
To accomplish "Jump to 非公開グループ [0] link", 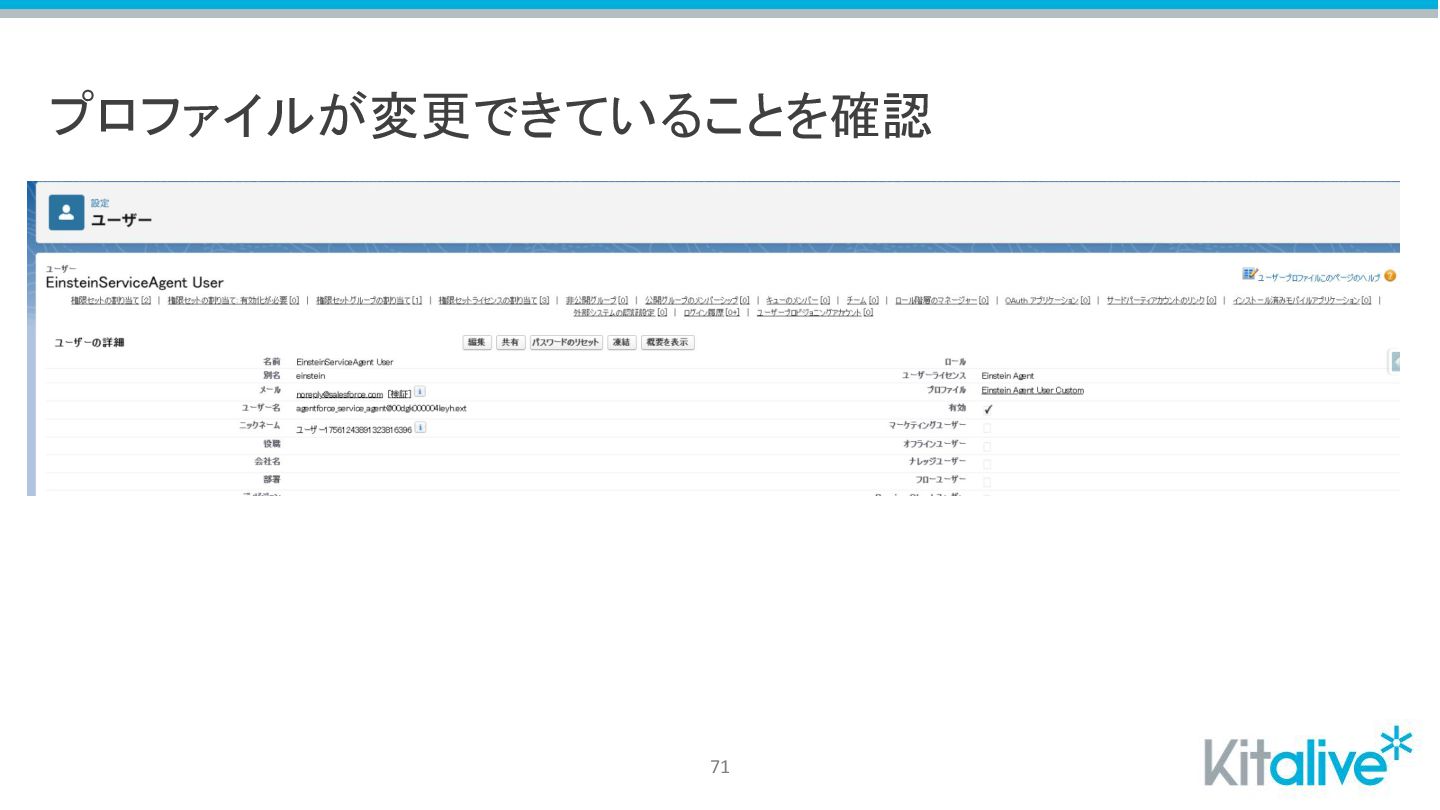I will tap(597, 300).
